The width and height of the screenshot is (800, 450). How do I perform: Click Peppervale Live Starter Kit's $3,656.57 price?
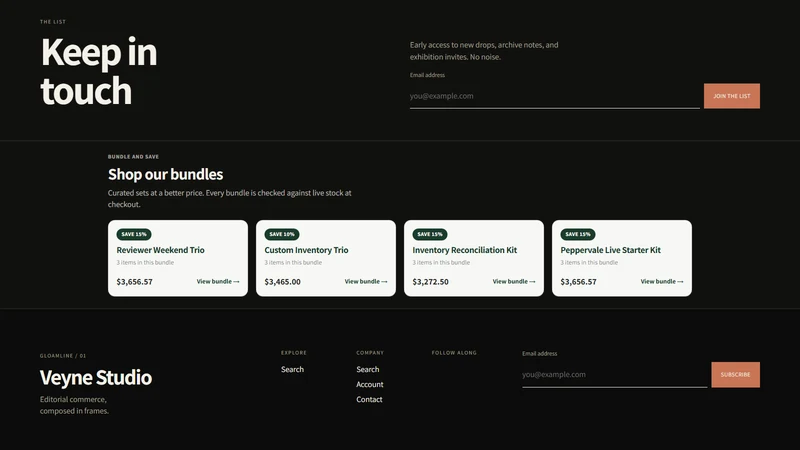point(578,282)
